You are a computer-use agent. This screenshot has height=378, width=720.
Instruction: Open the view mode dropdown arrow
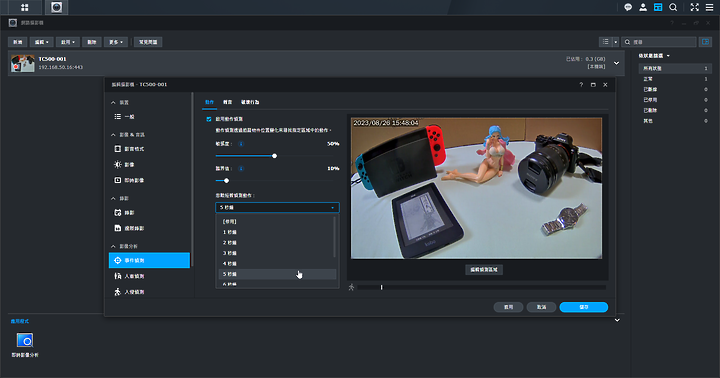click(x=616, y=42)
